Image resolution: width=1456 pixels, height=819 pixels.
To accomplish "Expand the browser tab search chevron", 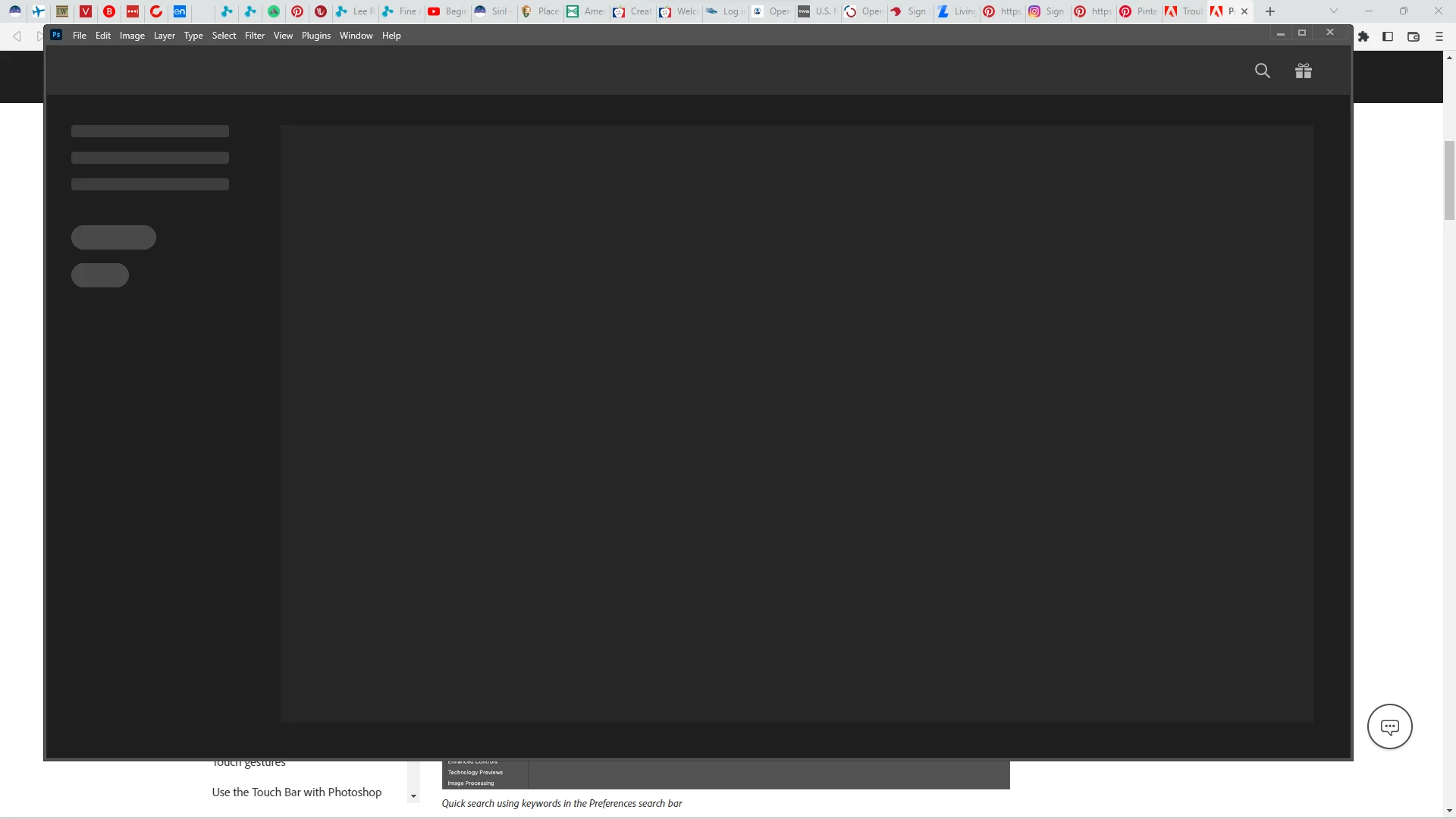I will 1334,11.
